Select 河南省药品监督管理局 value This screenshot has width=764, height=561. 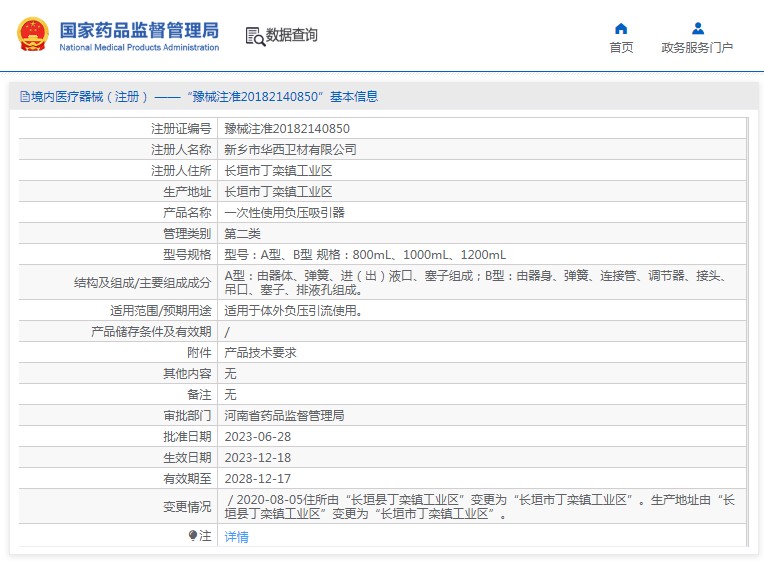(284, 415)
